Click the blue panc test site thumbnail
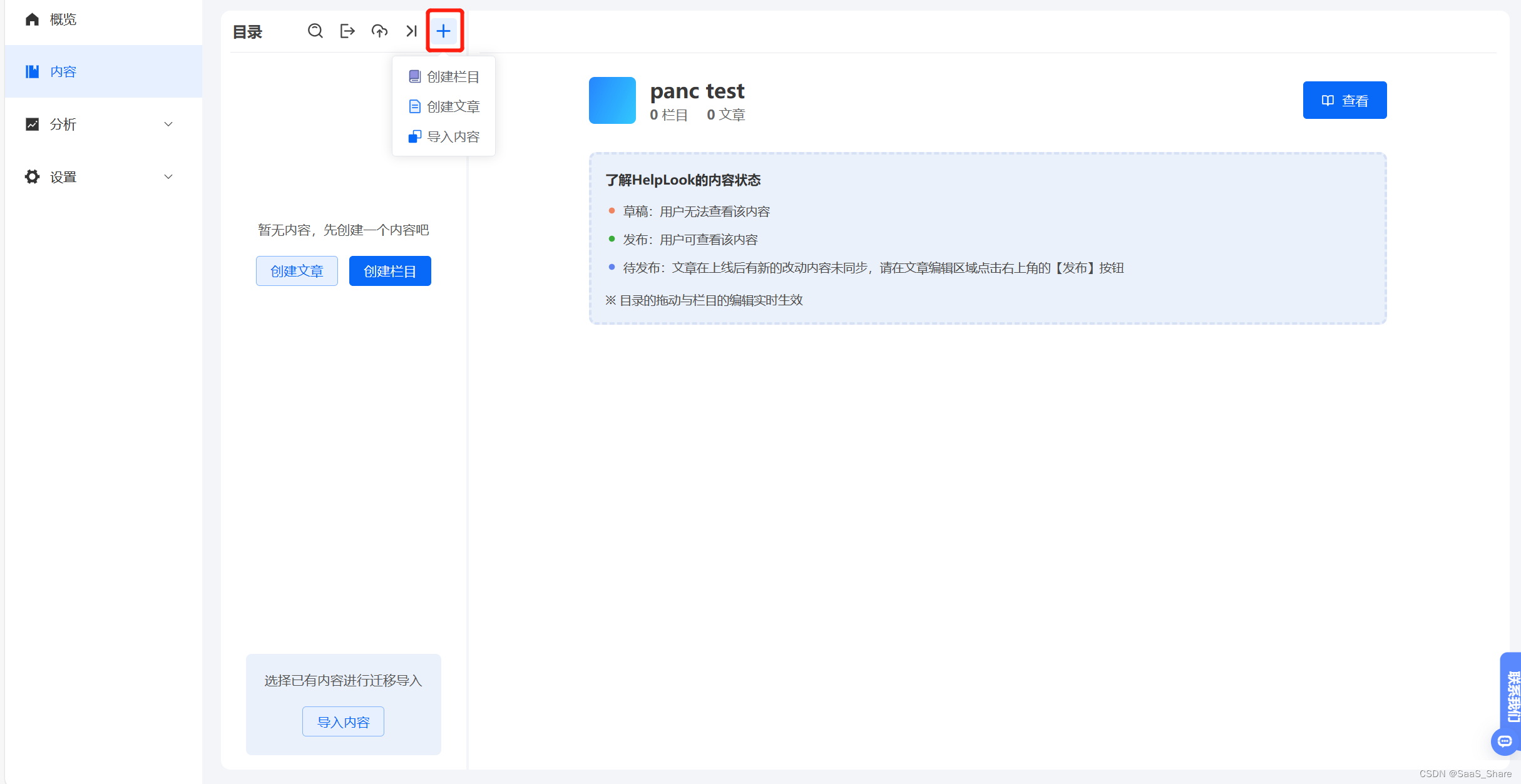 612,100
